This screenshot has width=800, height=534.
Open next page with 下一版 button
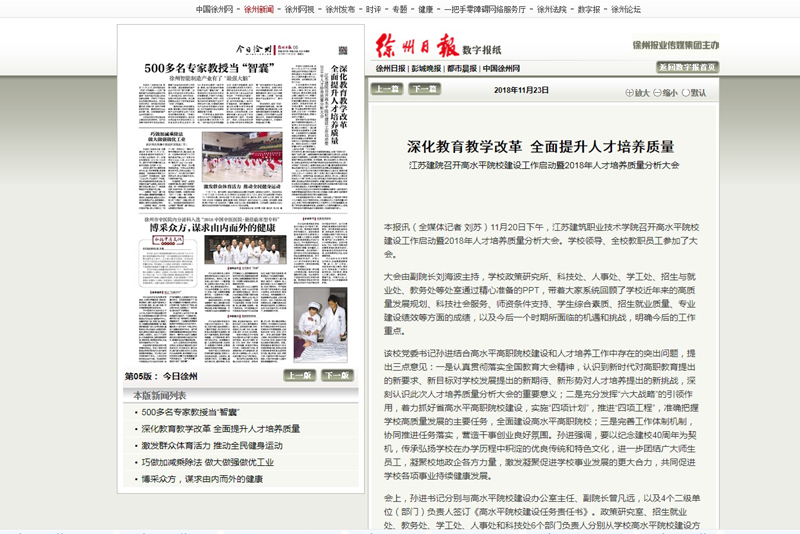coord(336,376)
